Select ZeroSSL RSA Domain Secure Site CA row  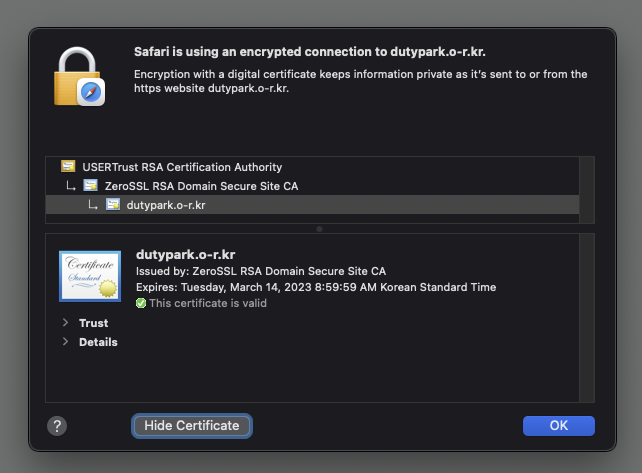pyautogui.click(x=312, y=186)
